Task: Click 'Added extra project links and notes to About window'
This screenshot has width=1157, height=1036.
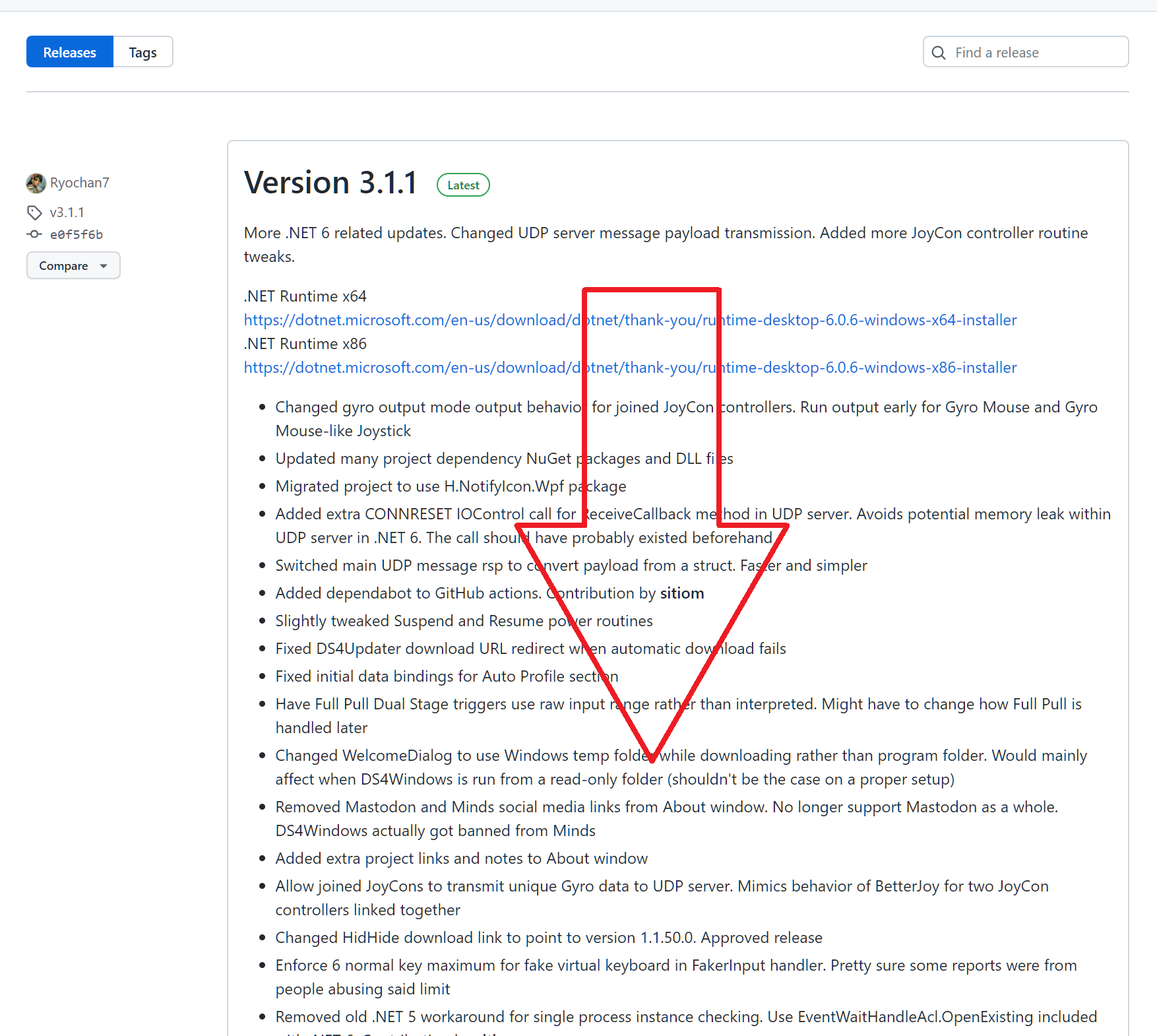Action: click(462, 858)
